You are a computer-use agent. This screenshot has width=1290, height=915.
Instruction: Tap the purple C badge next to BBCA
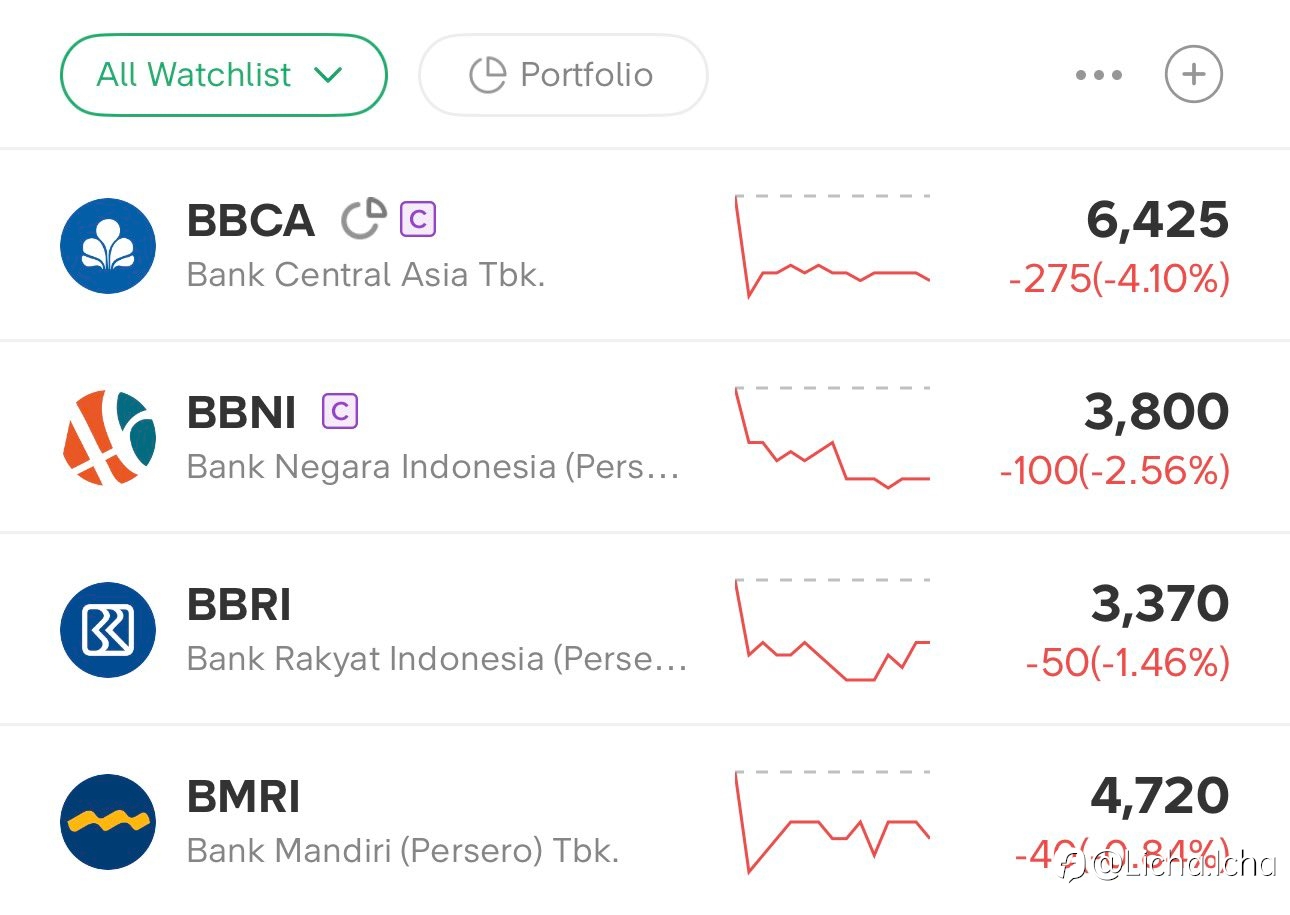418,219
